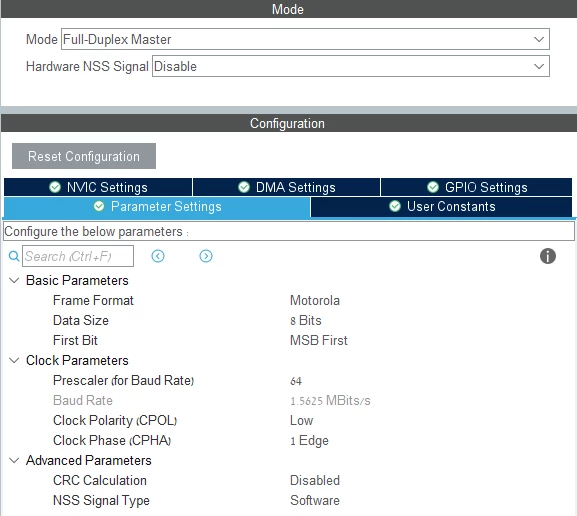Select the First Bit row label
The width and height of the screenshot is (577, 516).
pyautogui.click(x=75, y=340)
